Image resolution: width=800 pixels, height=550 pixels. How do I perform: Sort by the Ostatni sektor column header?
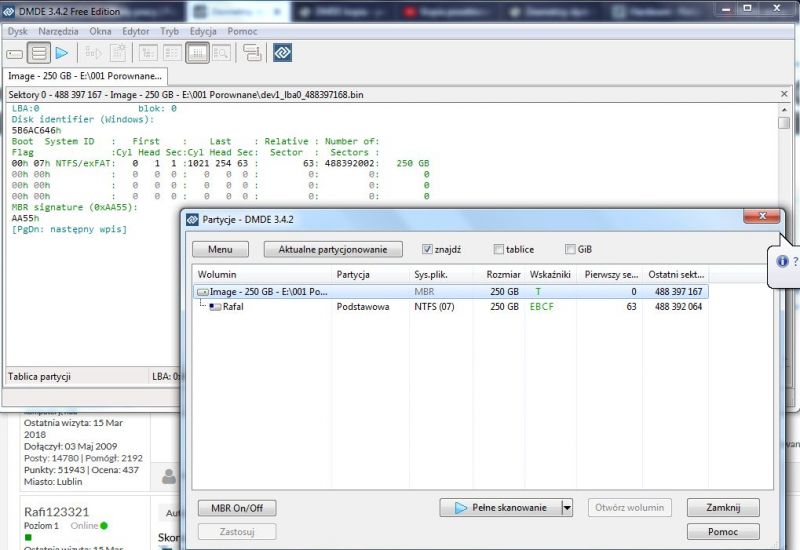coord(676,274)
